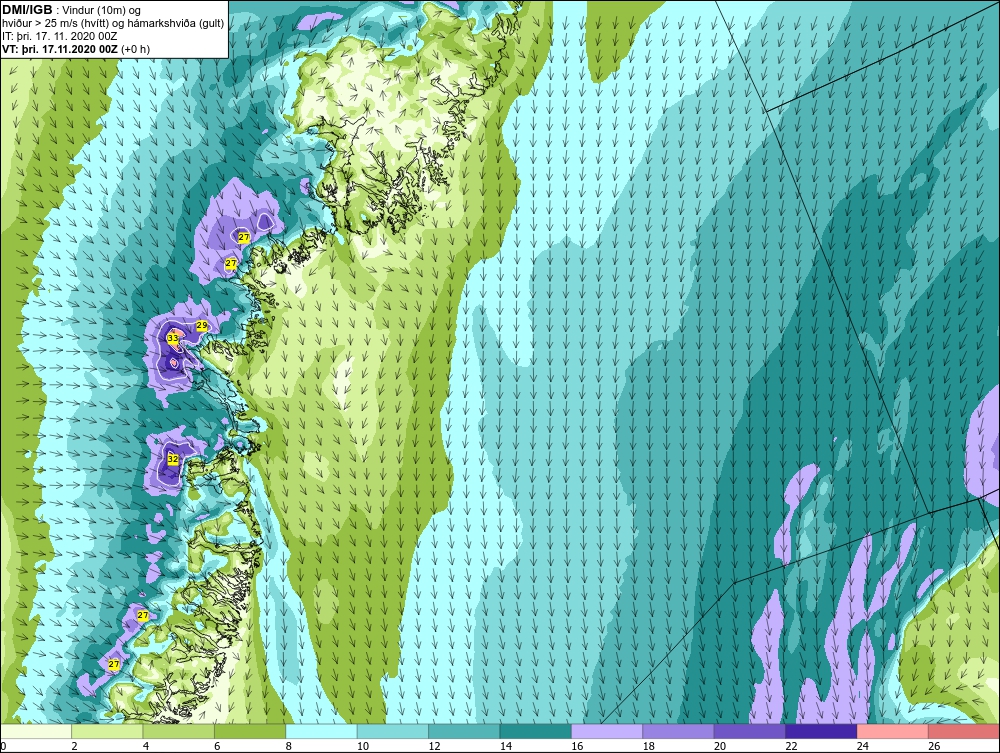Click the legend scale number 0

3,747
